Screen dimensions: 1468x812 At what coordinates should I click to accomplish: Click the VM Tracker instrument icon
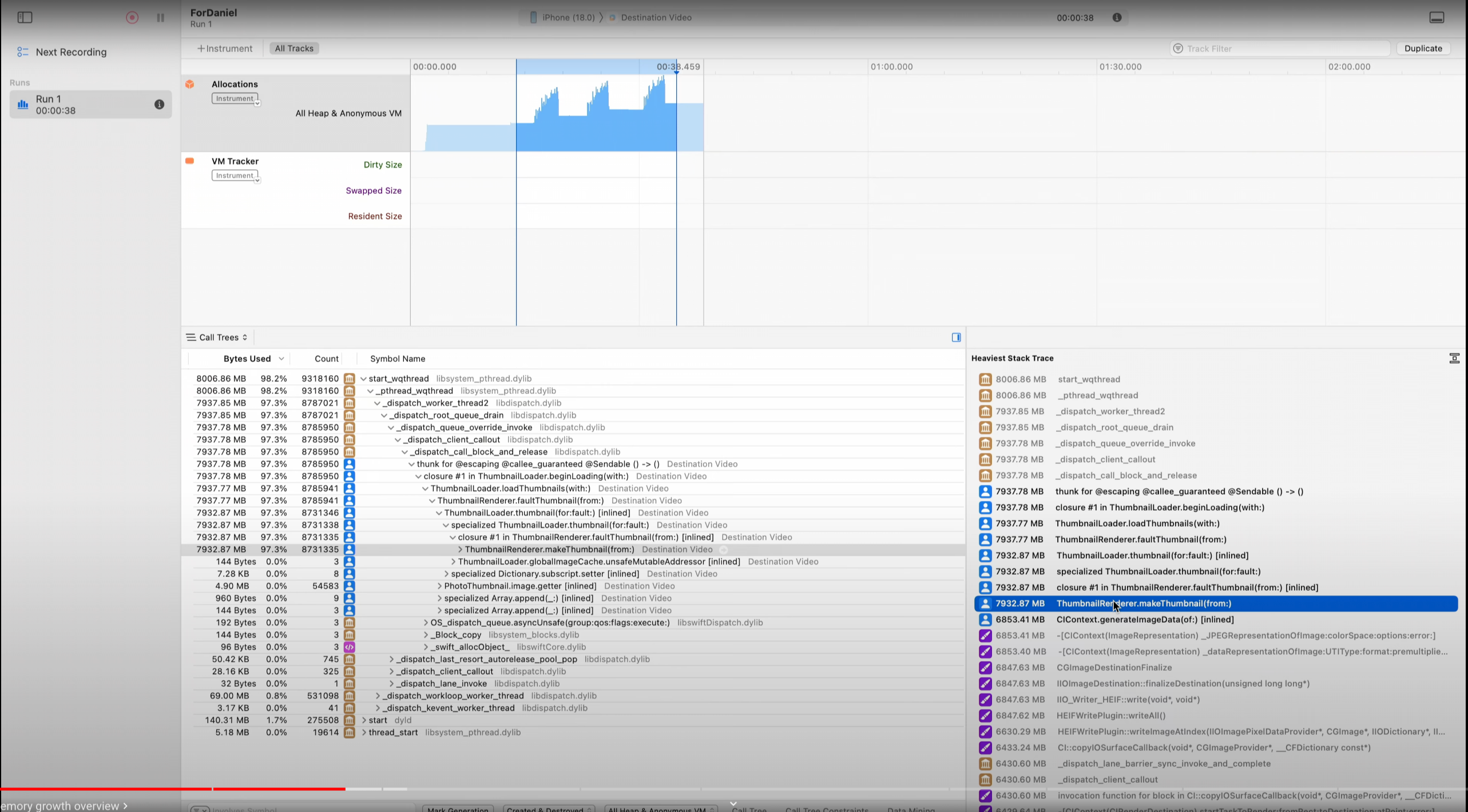(x=190, y=161)
